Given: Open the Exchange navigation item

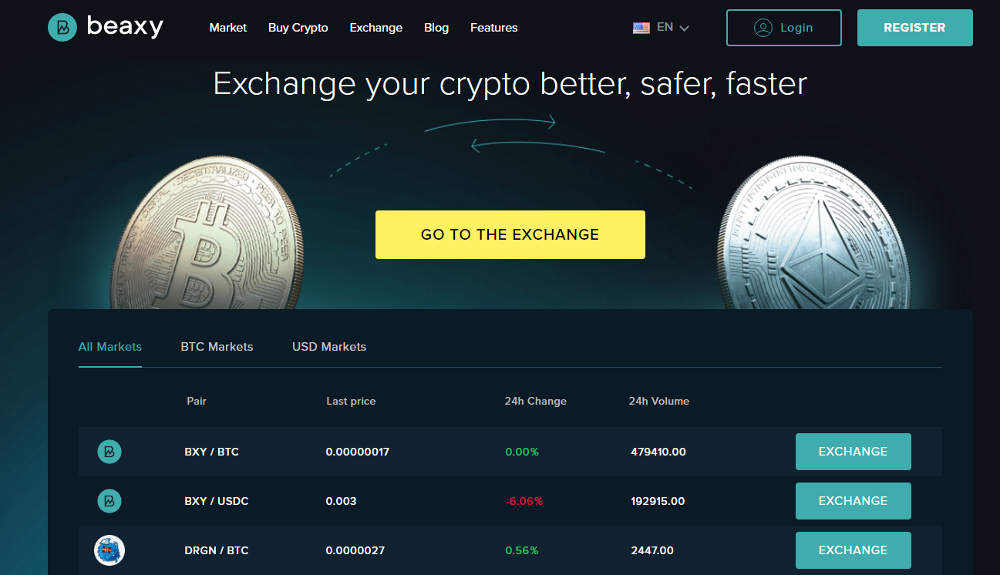Looking at the screenshot, I should (376, 27).
